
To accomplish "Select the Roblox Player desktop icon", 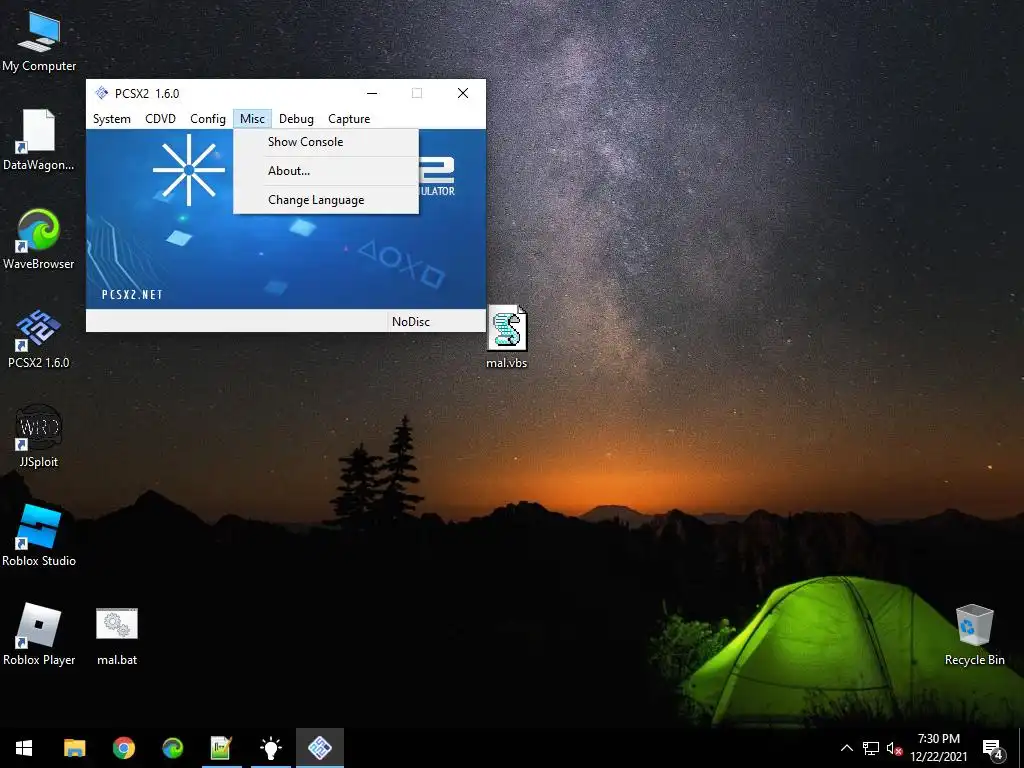I will pyautogui.click(x=39, y=634).
